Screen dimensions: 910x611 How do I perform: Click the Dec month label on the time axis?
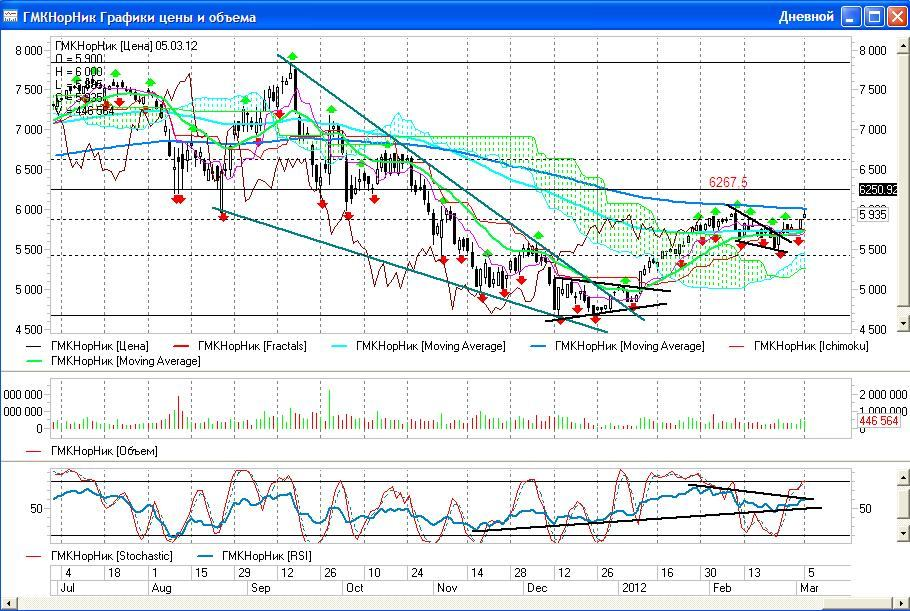coord(537,588)
